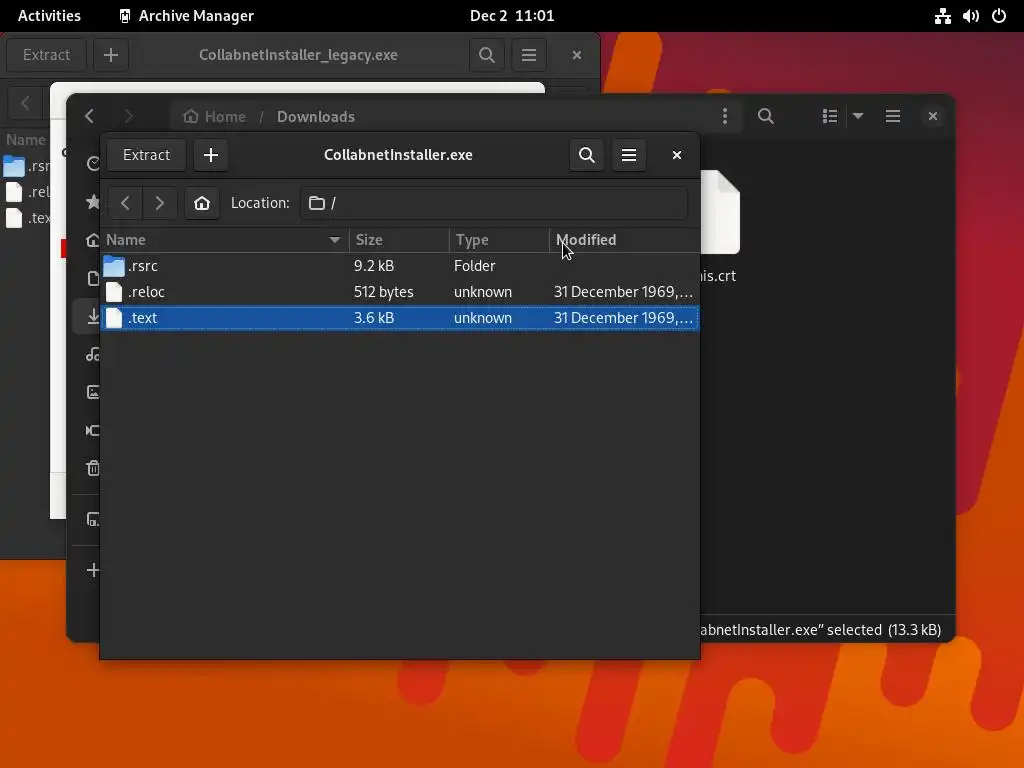Image resolution: width=1024 pixels, height=768 pixels.
Task: Open hamburger menu in CollabnetInstaller.exe window
Action: (629, 155)
